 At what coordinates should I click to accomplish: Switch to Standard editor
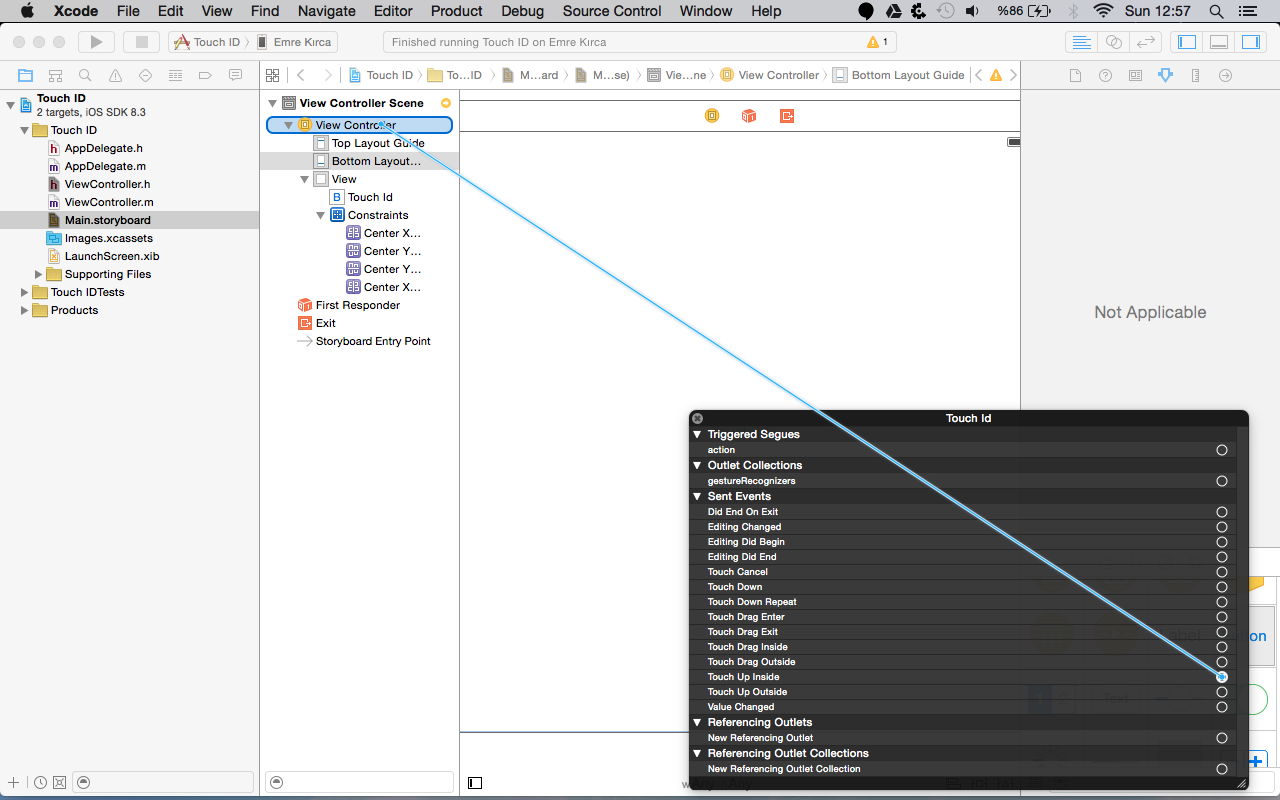click(1081, 42)
